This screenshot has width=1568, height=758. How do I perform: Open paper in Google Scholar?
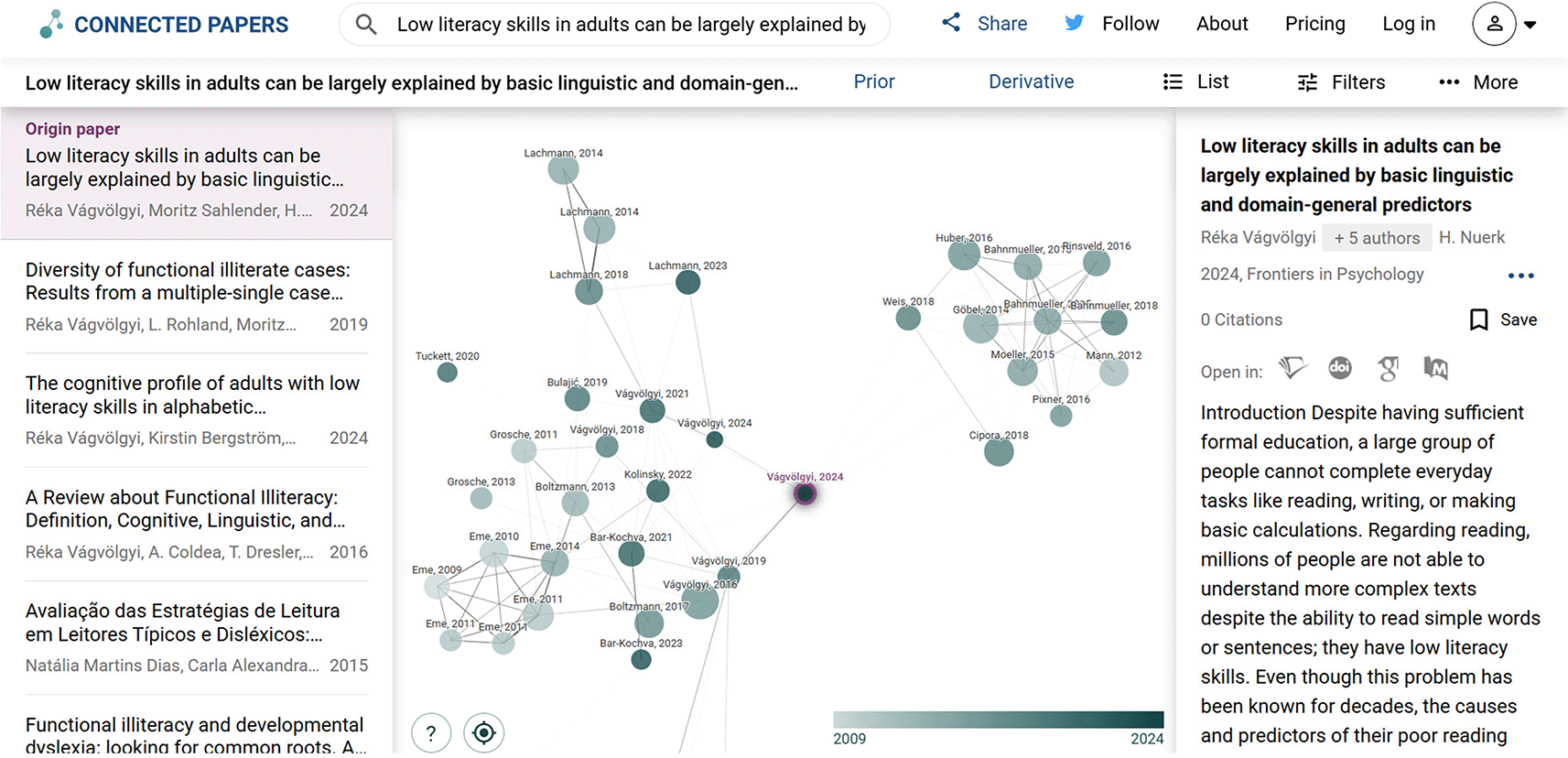(1389, 368)
